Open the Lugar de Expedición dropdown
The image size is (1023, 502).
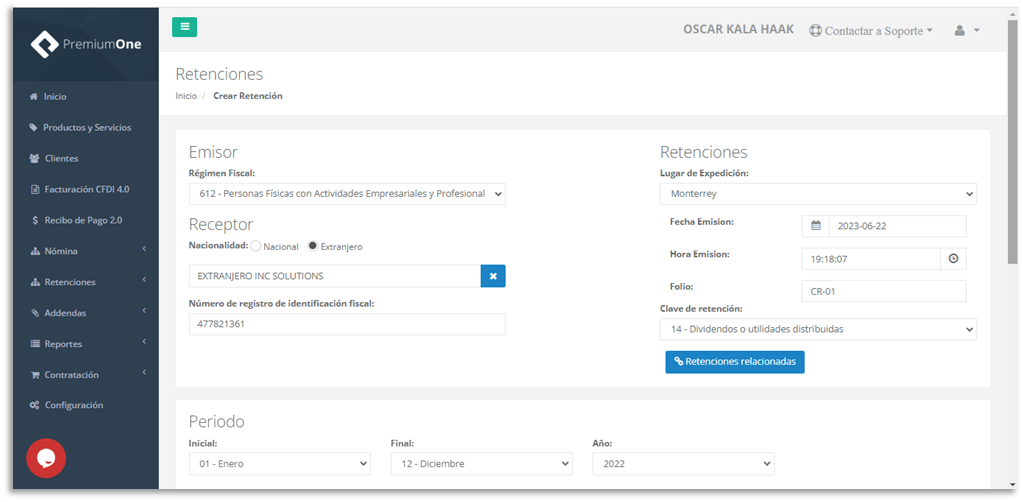tap(817, 193)
